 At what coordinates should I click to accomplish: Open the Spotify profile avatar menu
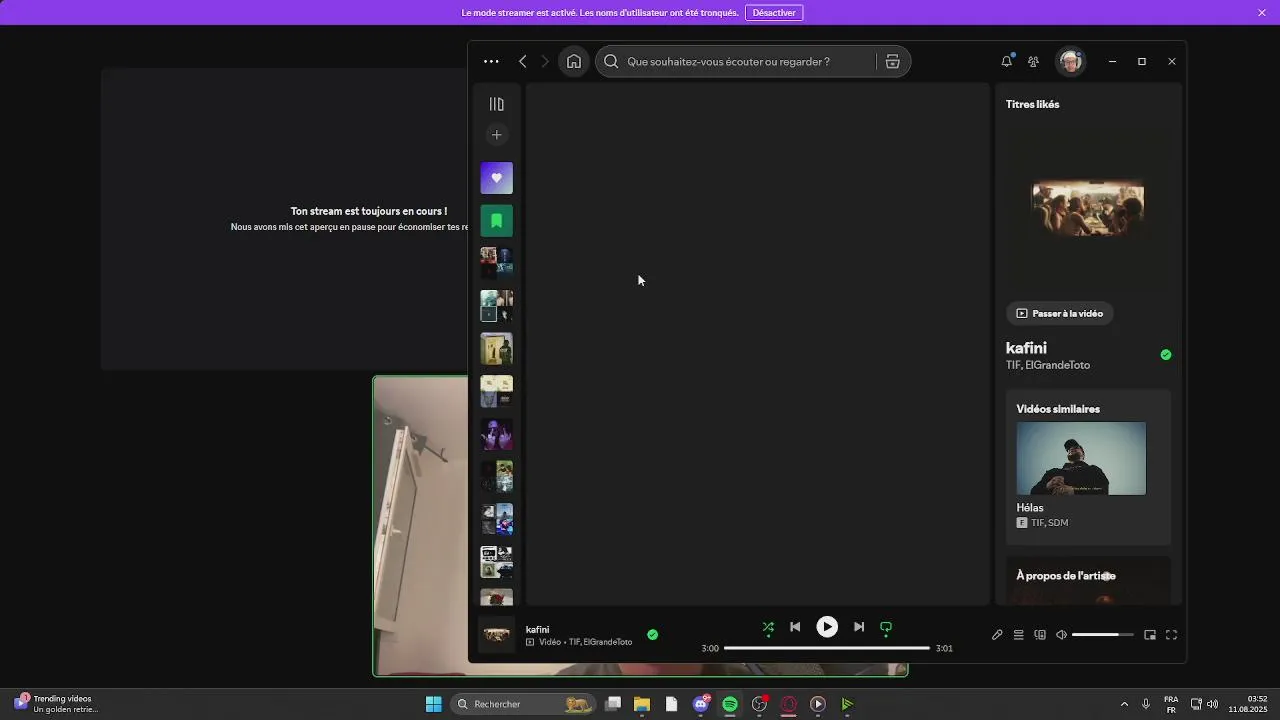(x=1071, y=62)
